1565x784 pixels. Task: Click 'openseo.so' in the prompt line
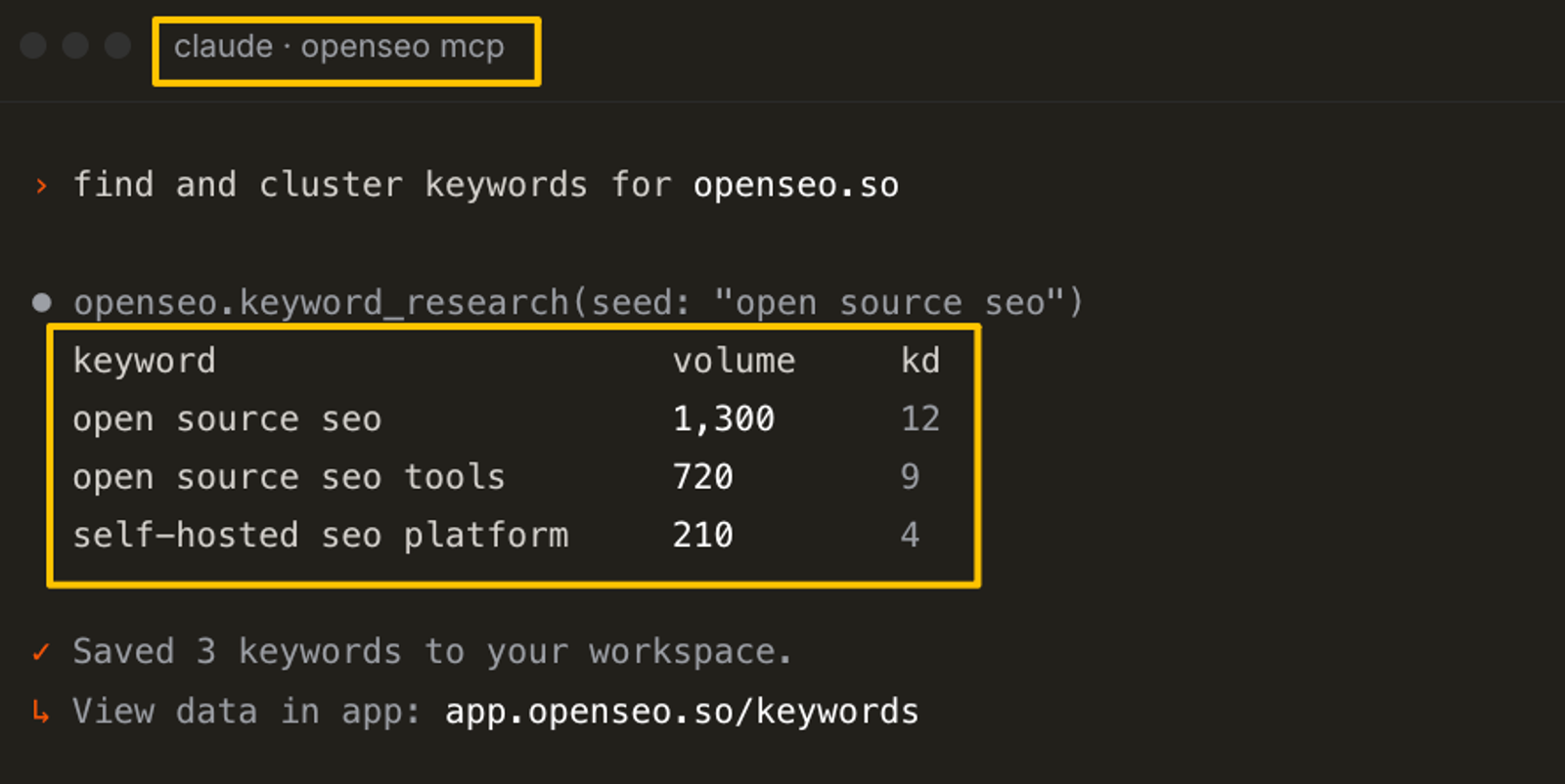[x=796, y=185]
